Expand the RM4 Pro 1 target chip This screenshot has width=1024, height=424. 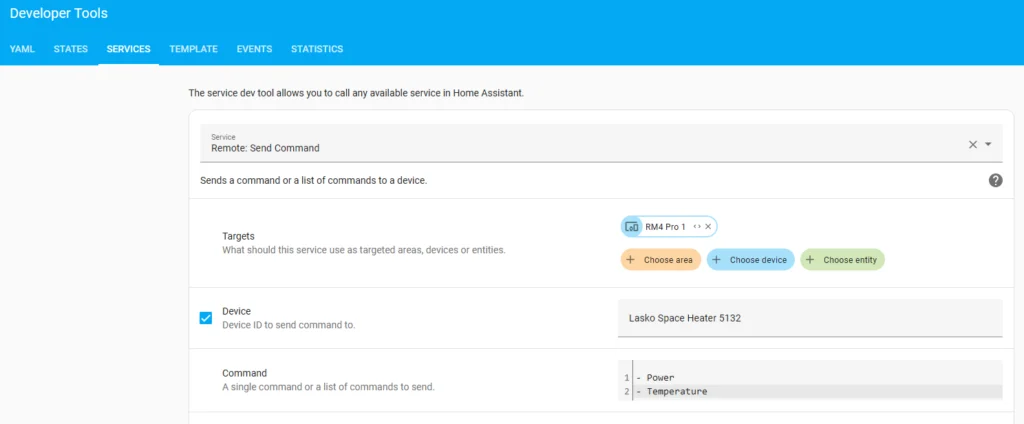pos(697,227)
